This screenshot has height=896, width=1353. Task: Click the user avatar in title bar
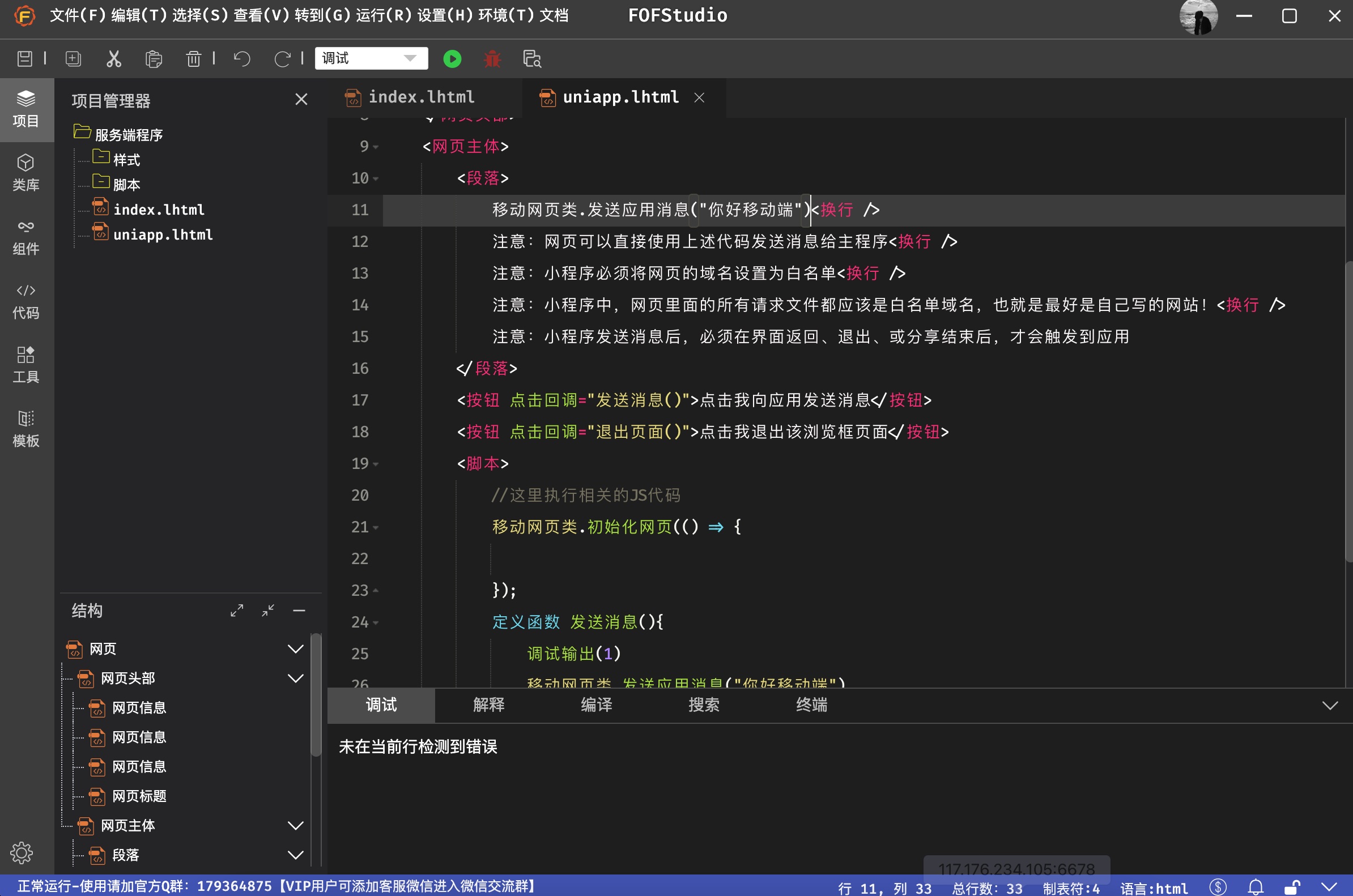[x=1198, y=16]
